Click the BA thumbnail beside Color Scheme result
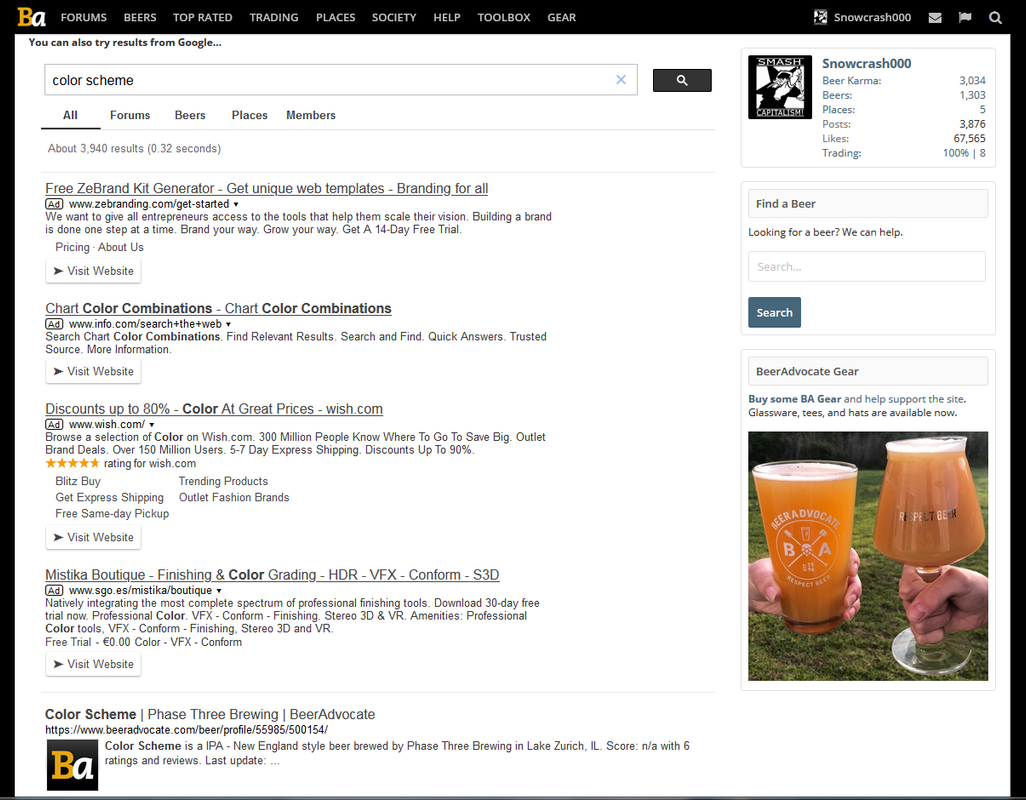The width and height of the screenshot is (1026, 800). tap(72, 765)
